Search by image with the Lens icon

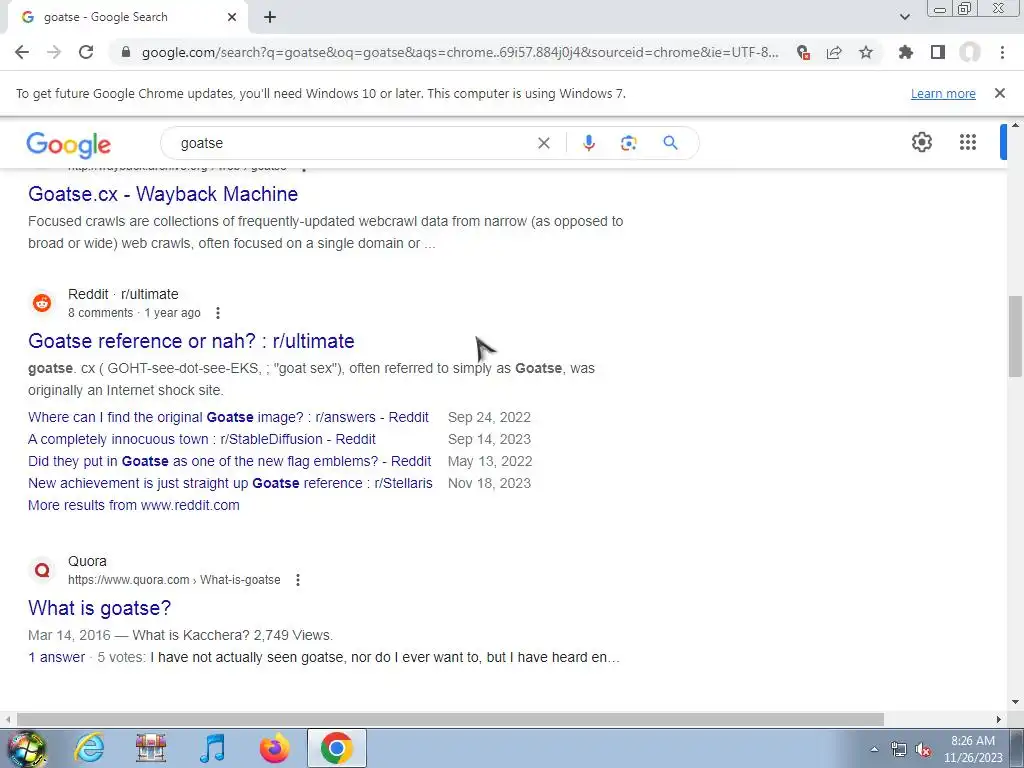tap(628, 143)
